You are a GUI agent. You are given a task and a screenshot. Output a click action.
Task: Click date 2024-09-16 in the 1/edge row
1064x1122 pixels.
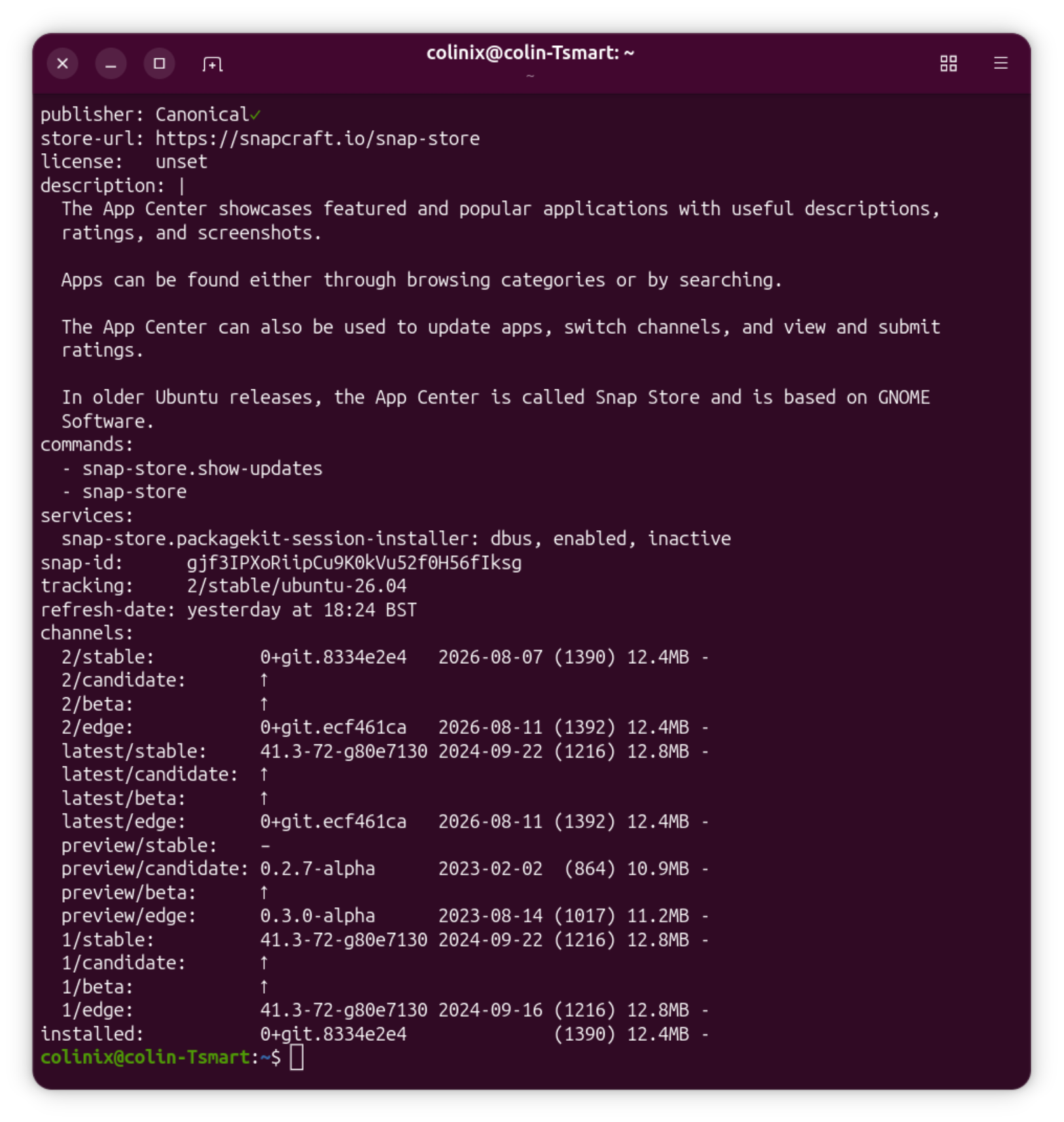click(x=490, y=1010)
